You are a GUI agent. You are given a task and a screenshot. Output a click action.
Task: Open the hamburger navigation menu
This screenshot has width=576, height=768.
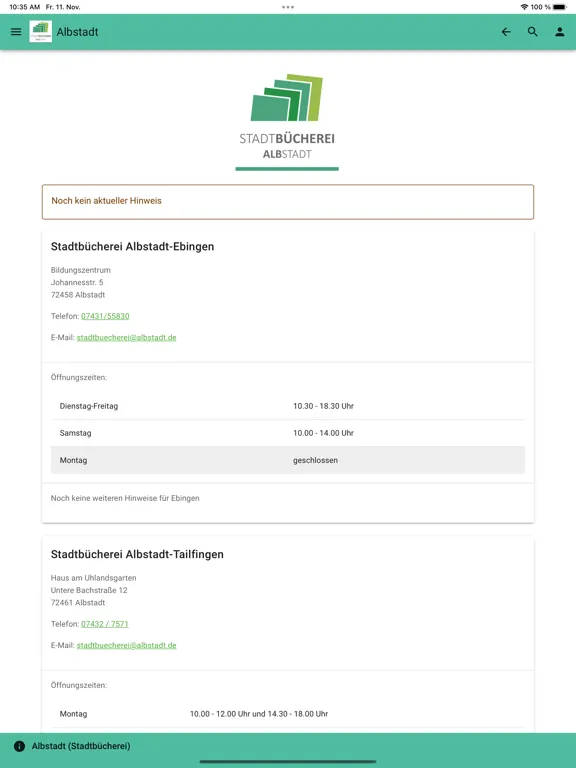tap(16, 32)
